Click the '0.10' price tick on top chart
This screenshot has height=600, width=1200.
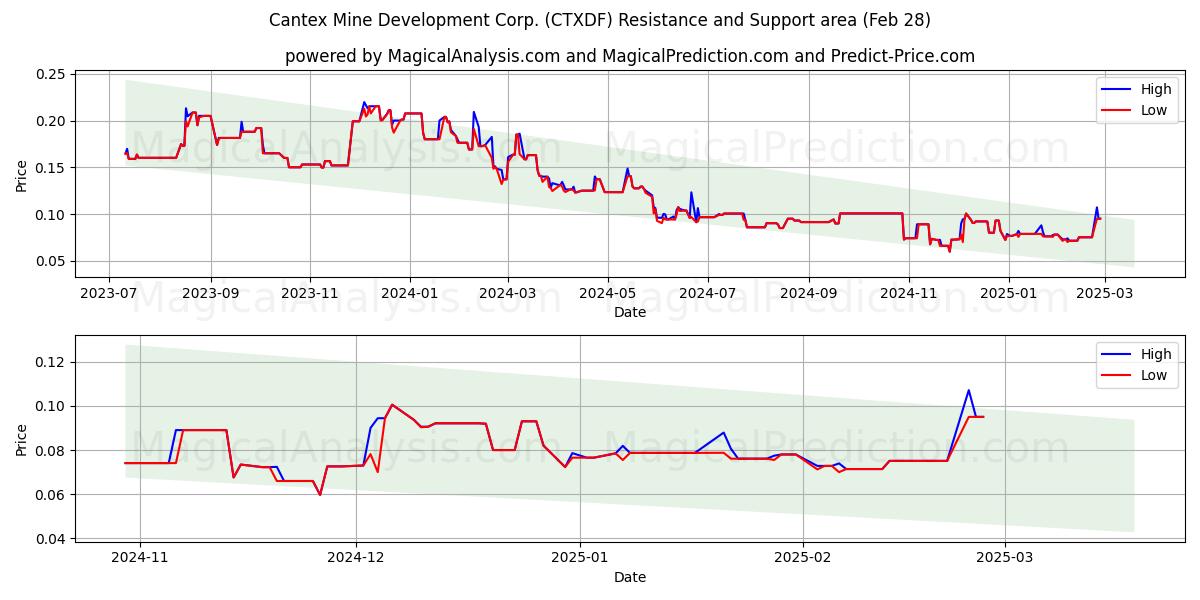tap(51, 215)
